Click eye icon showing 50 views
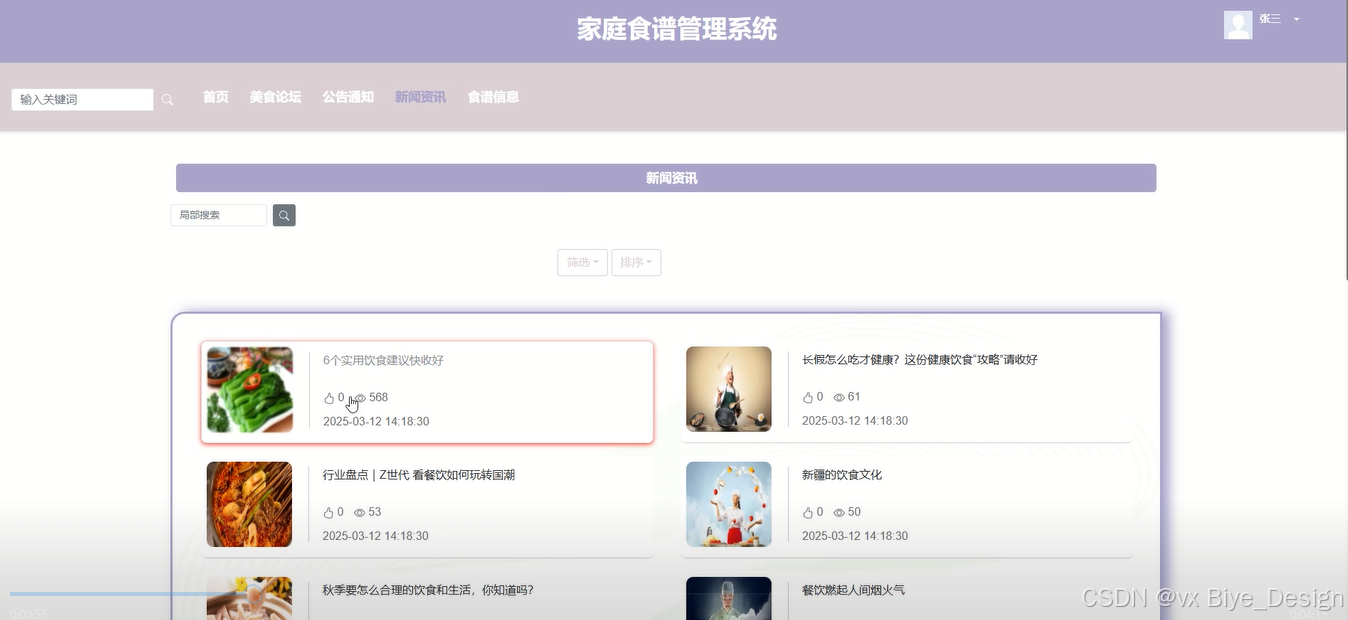This screenshot has width=1348, height=620. click(x=839, y=512)
